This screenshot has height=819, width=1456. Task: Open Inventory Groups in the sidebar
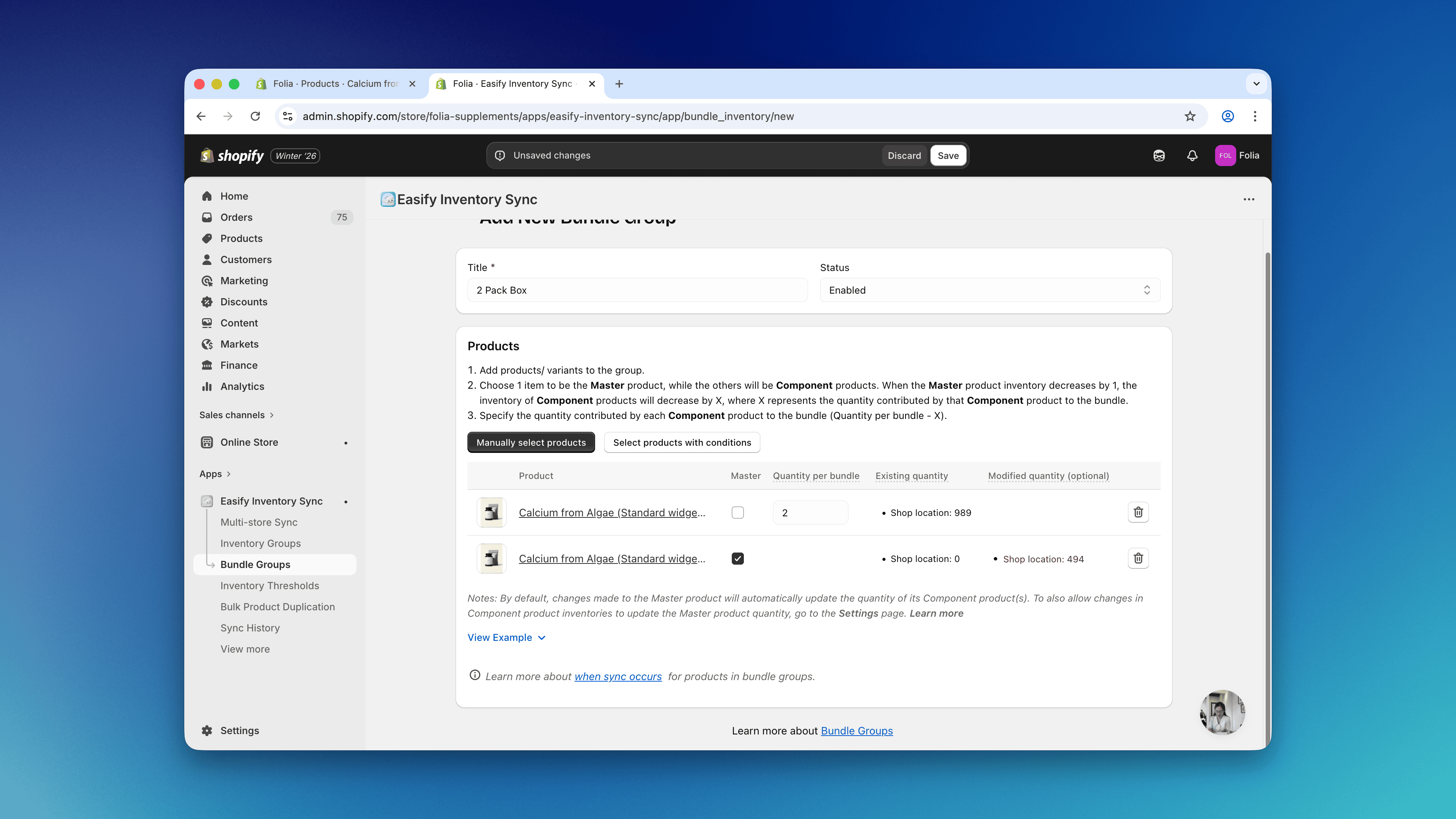pos(260,543)
